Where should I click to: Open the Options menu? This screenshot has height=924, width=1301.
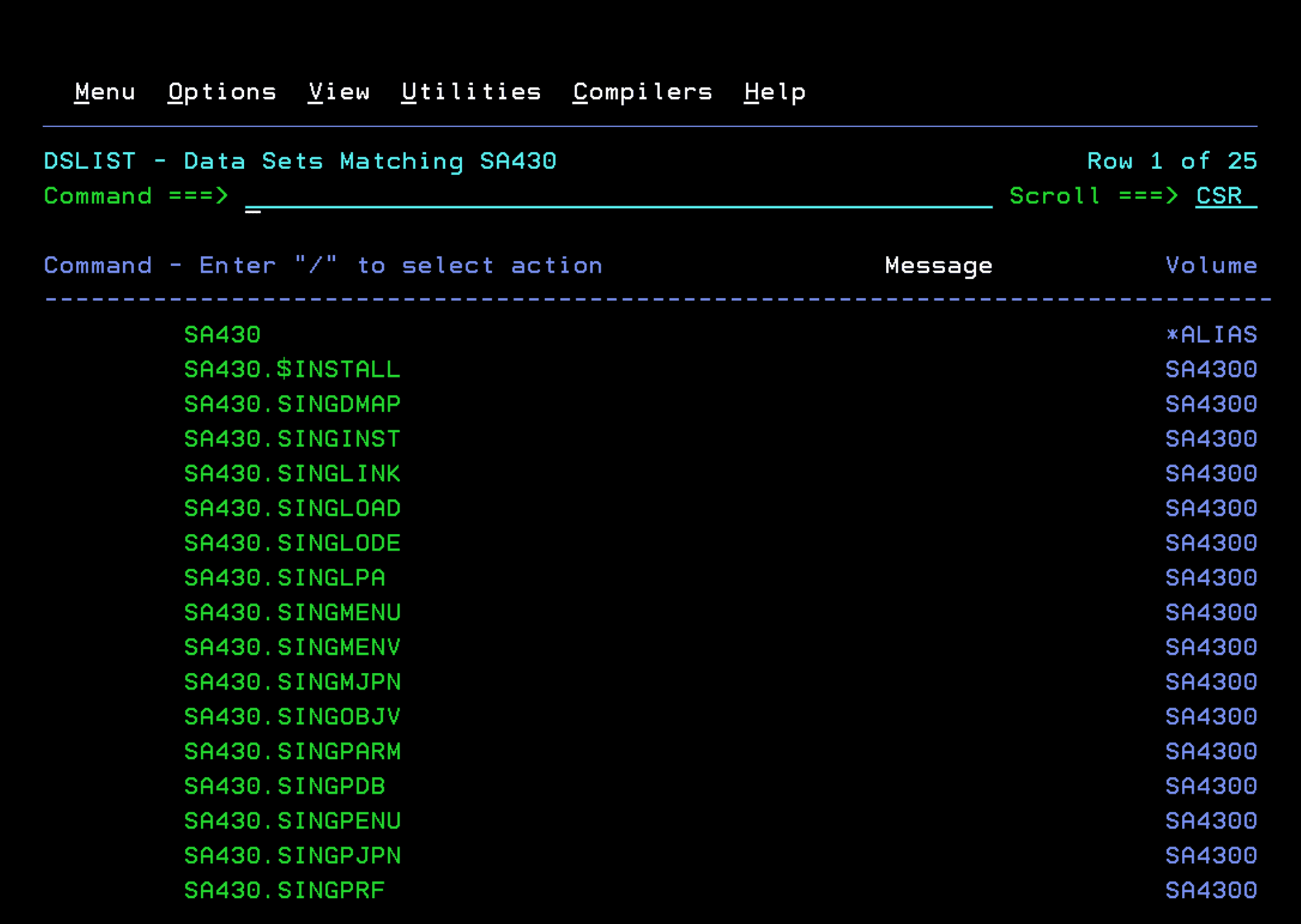point(222,92)
